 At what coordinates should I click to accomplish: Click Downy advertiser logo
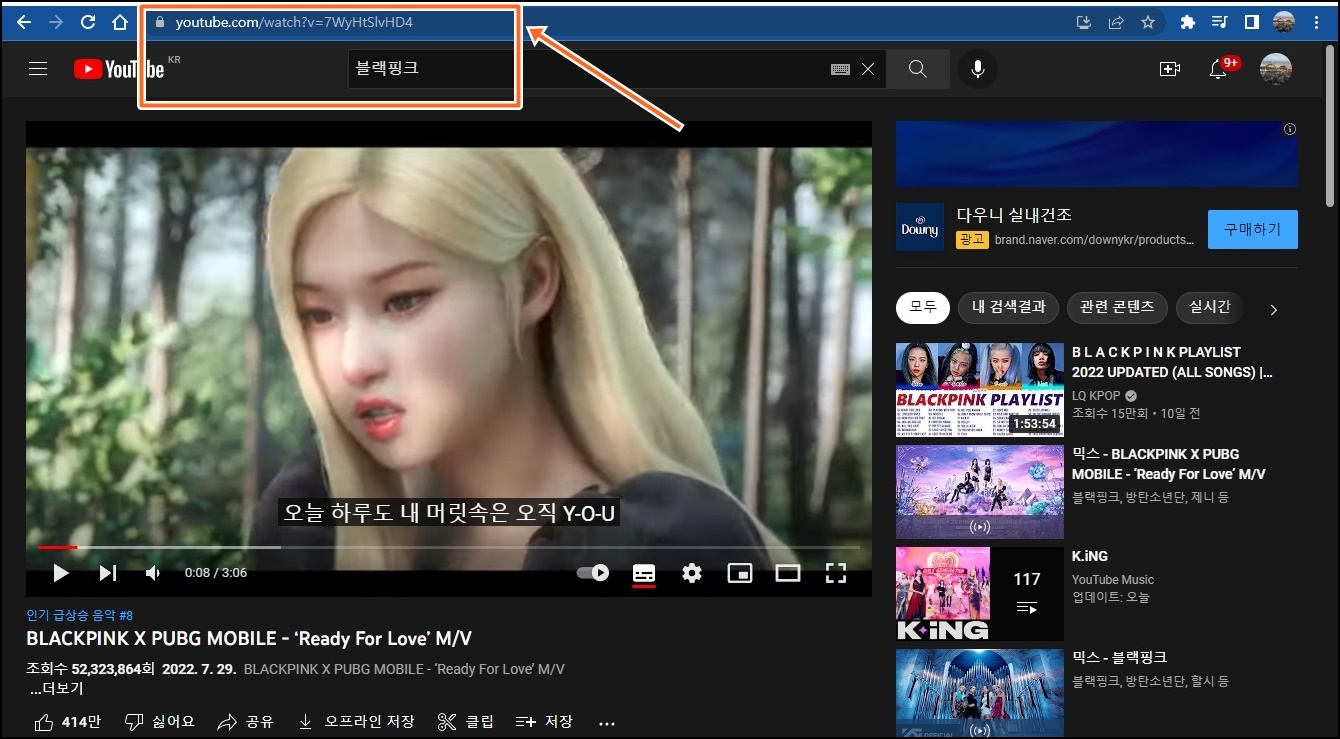[920, 228]
